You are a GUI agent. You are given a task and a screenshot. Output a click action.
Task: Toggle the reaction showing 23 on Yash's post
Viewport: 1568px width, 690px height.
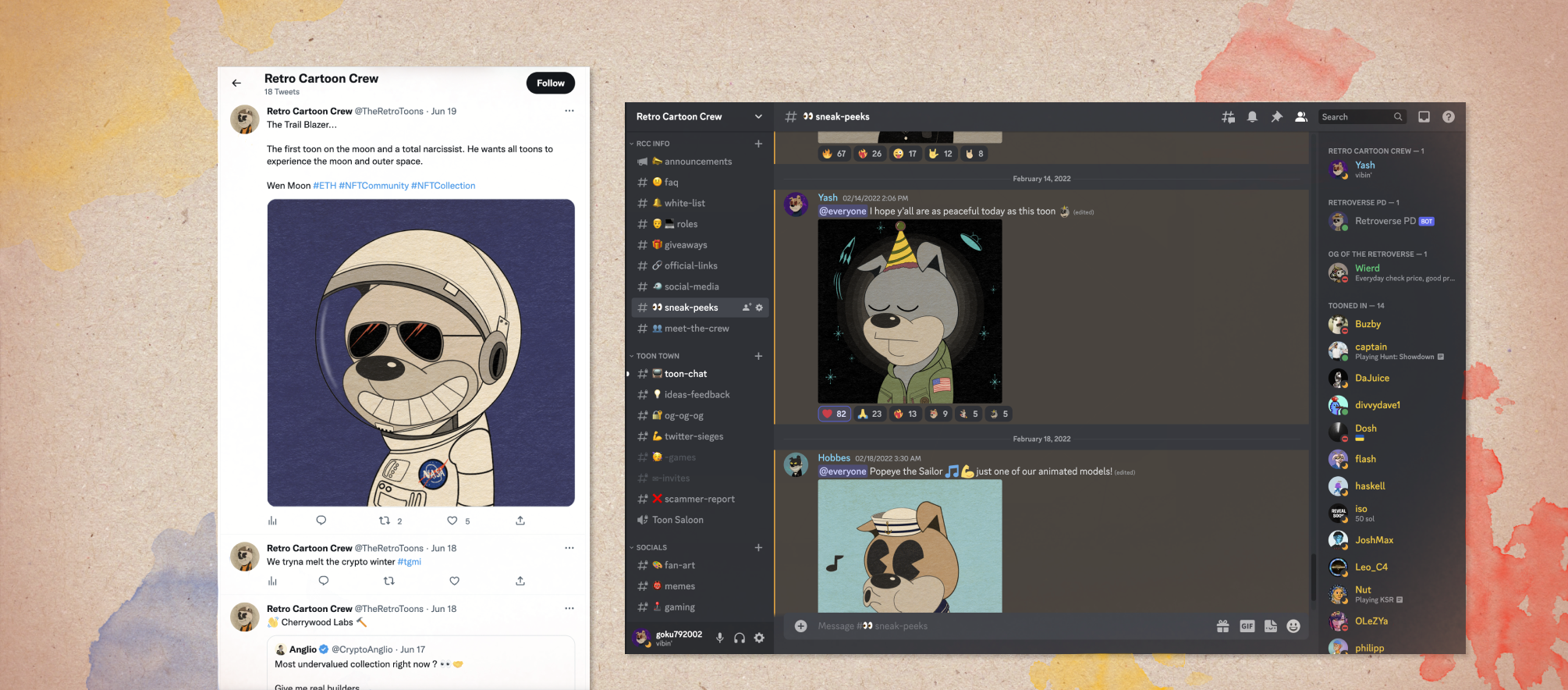[x=869, y=414]
